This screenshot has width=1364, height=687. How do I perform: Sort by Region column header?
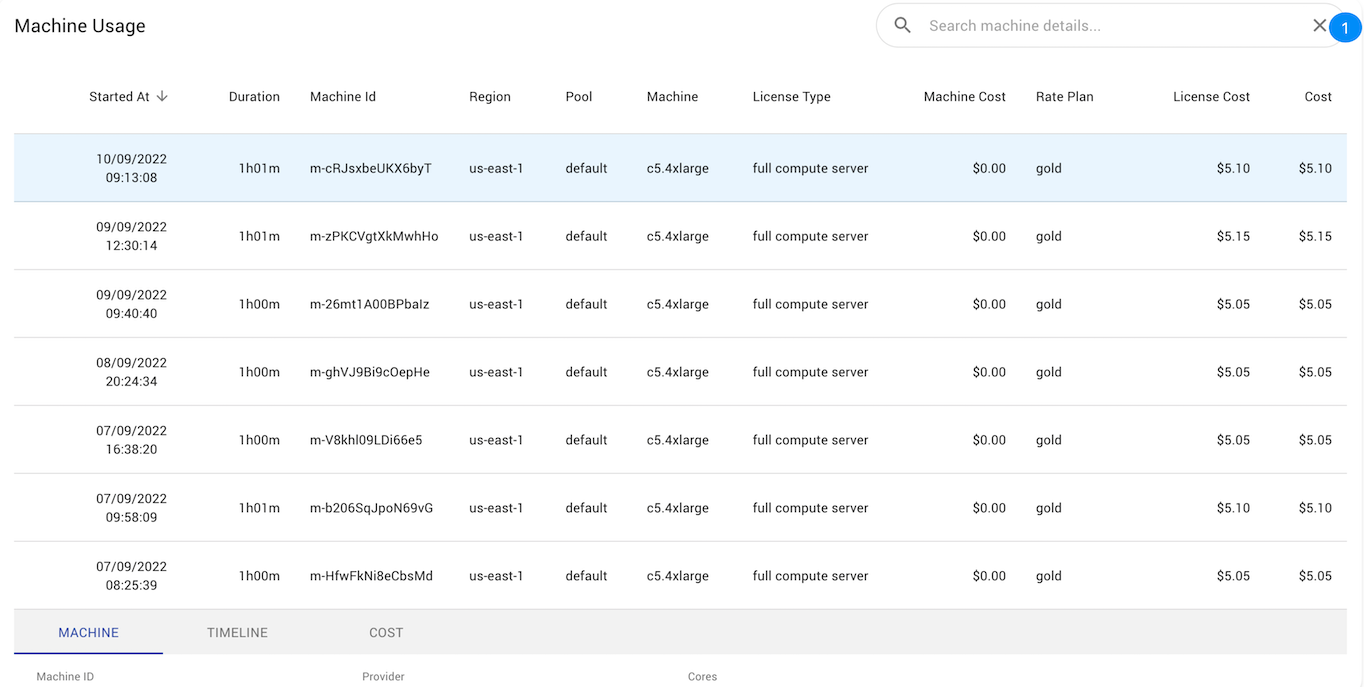pos(490,97)
